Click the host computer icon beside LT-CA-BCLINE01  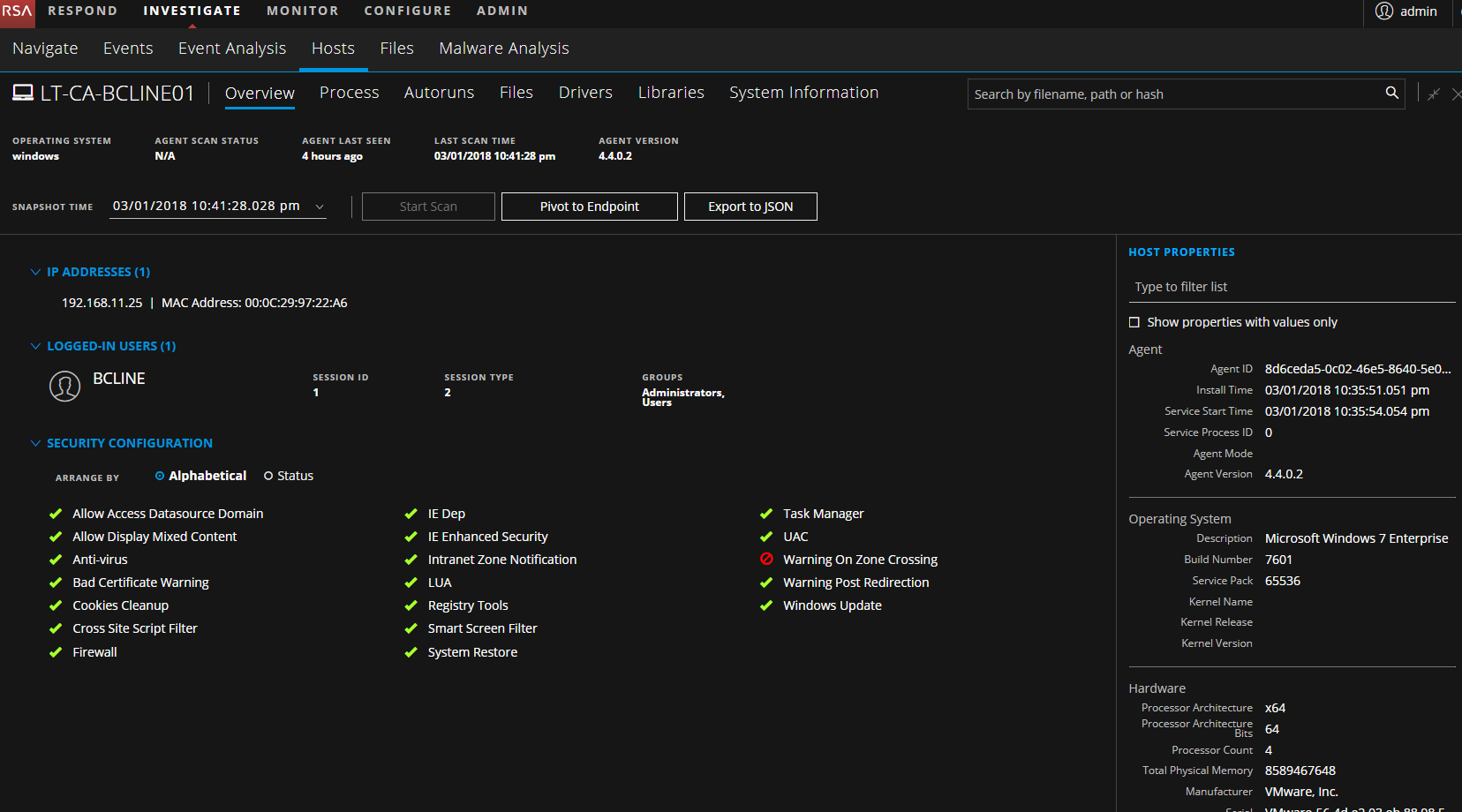23,93
